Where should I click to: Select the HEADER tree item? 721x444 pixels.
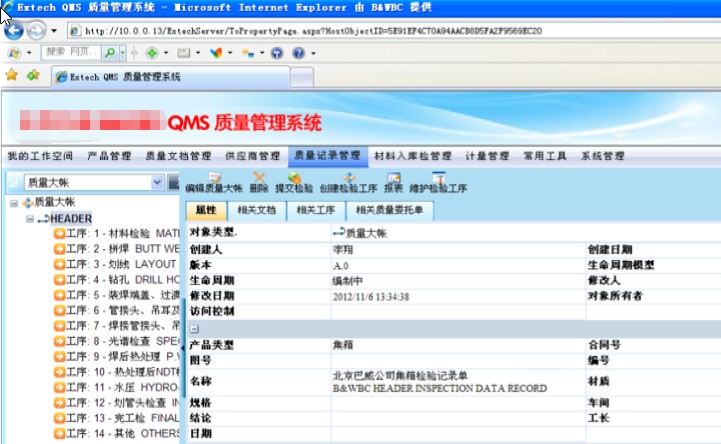(71, 219)
